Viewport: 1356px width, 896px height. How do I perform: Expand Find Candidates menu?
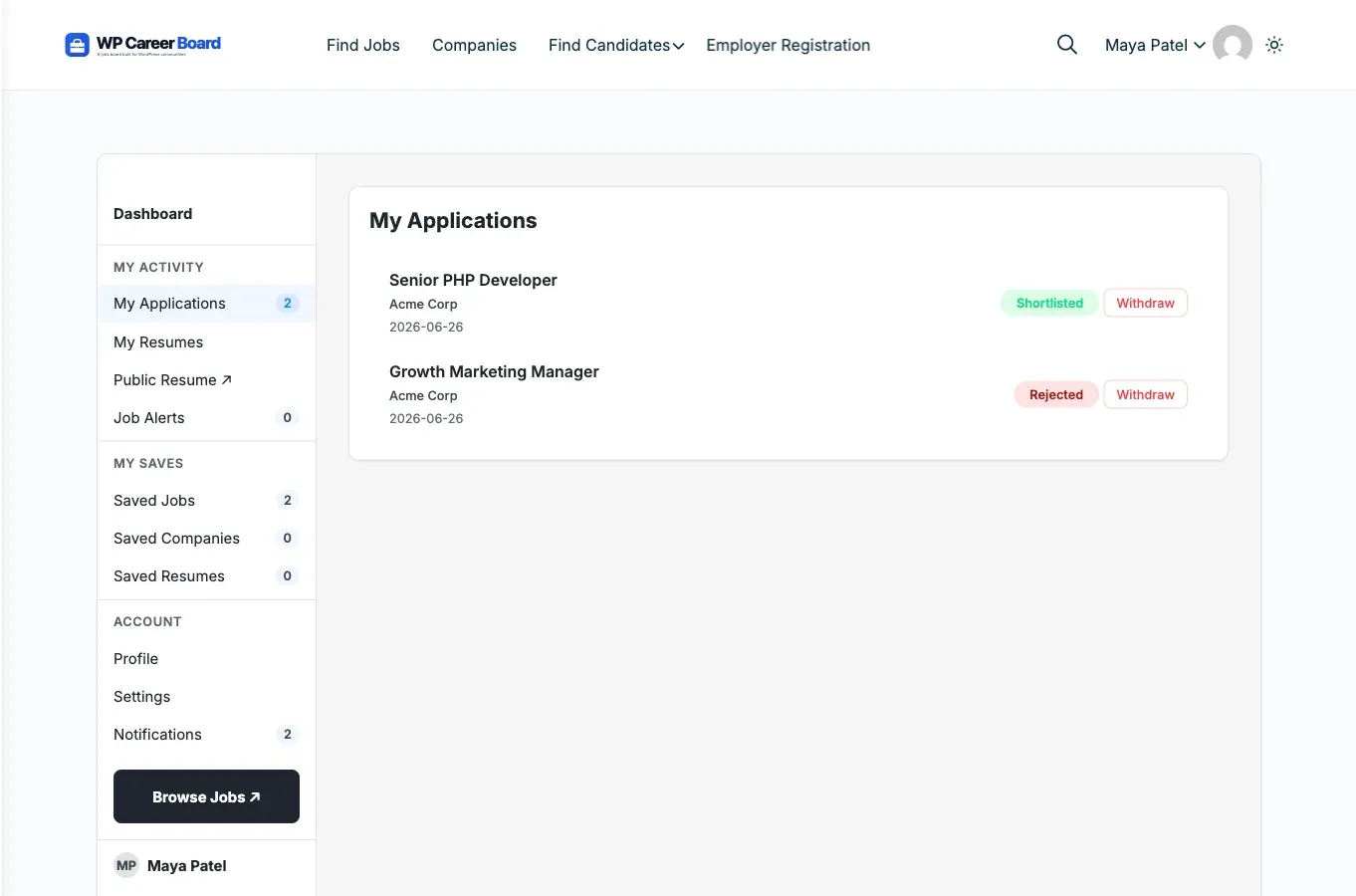[x=616, y=45]
